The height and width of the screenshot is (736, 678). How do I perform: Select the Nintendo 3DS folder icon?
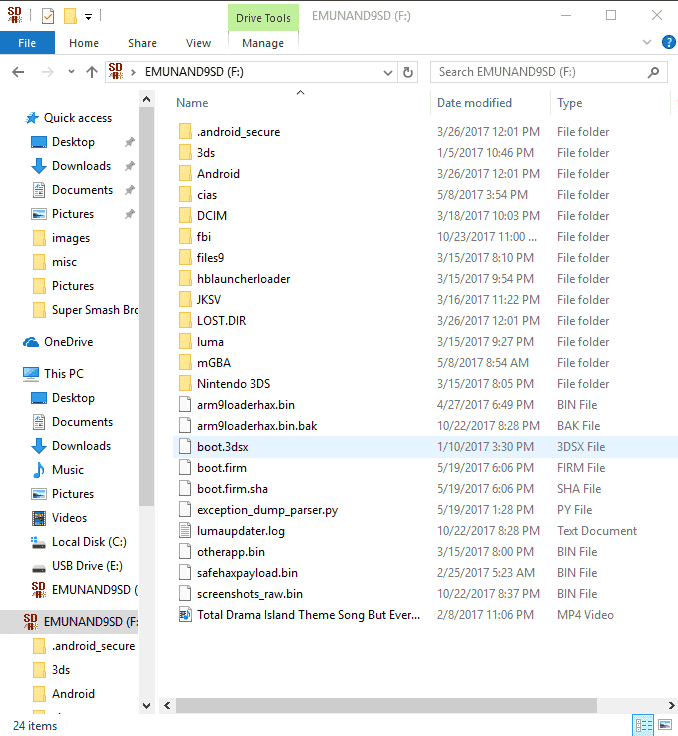pos(185,383)
